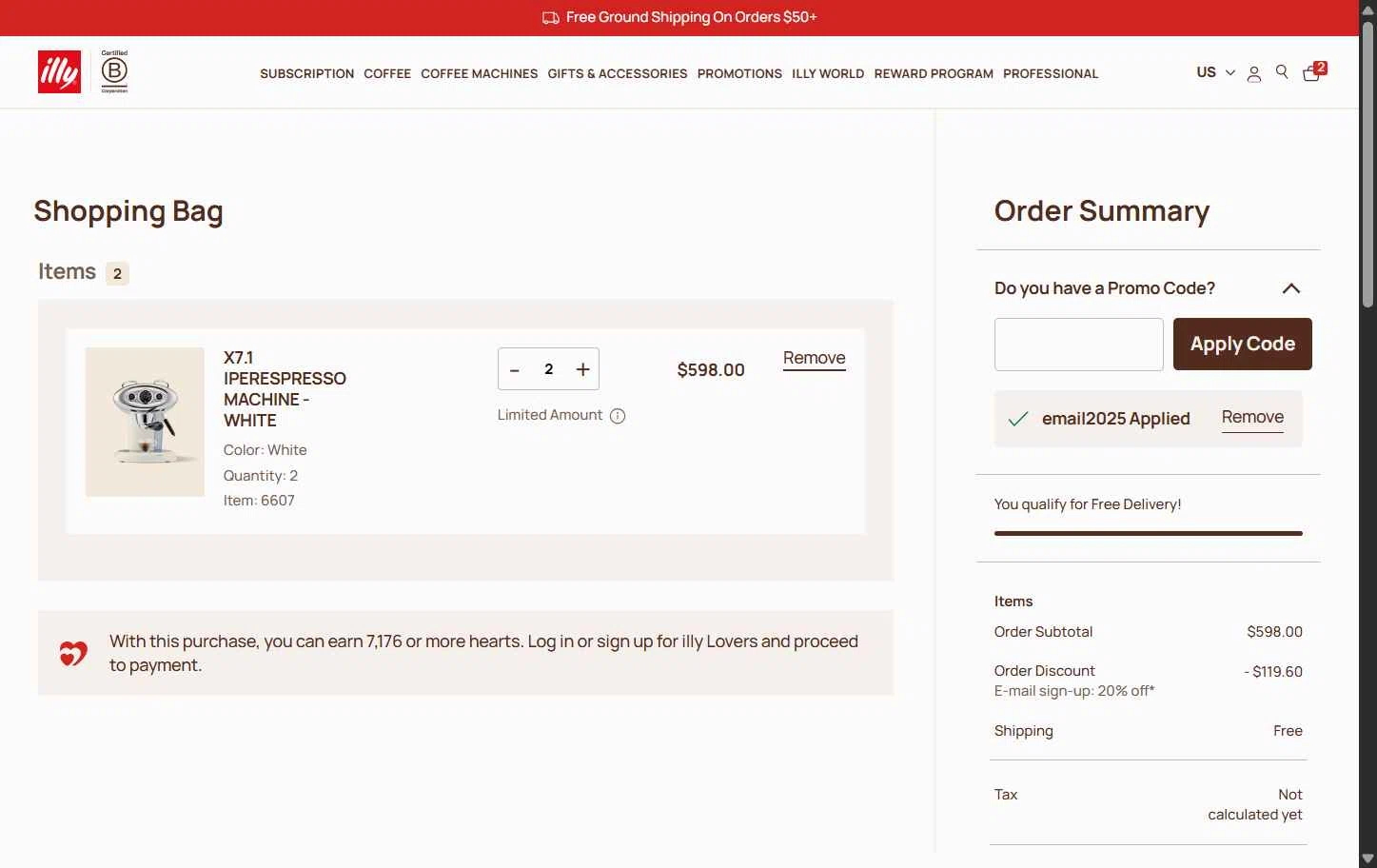The height and width of the screenshot is (868, 1377).
Task: Click the Tax 'Not calculated yet' text
Action: [x=1255, y=804]
